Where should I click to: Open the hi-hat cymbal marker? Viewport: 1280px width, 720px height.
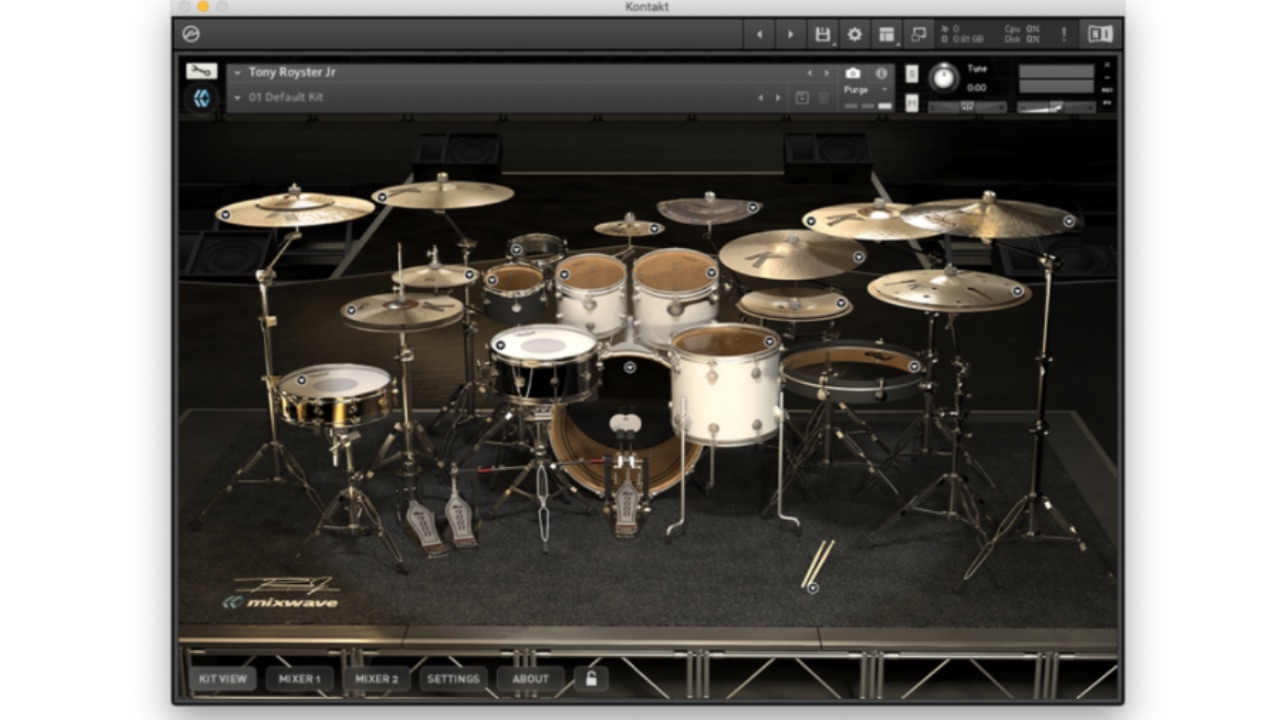(349, 311)
